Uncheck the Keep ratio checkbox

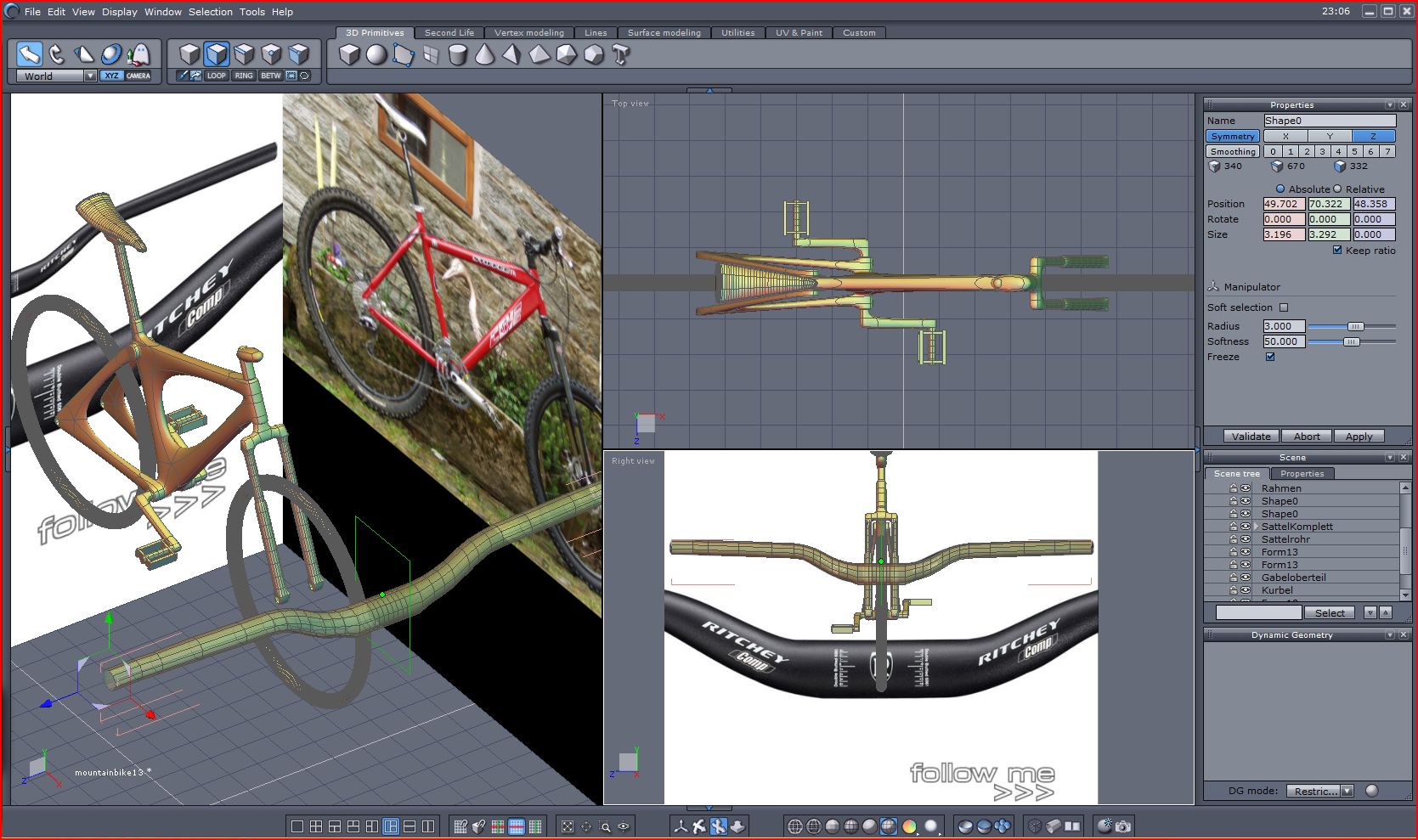tap(1337, 251)
